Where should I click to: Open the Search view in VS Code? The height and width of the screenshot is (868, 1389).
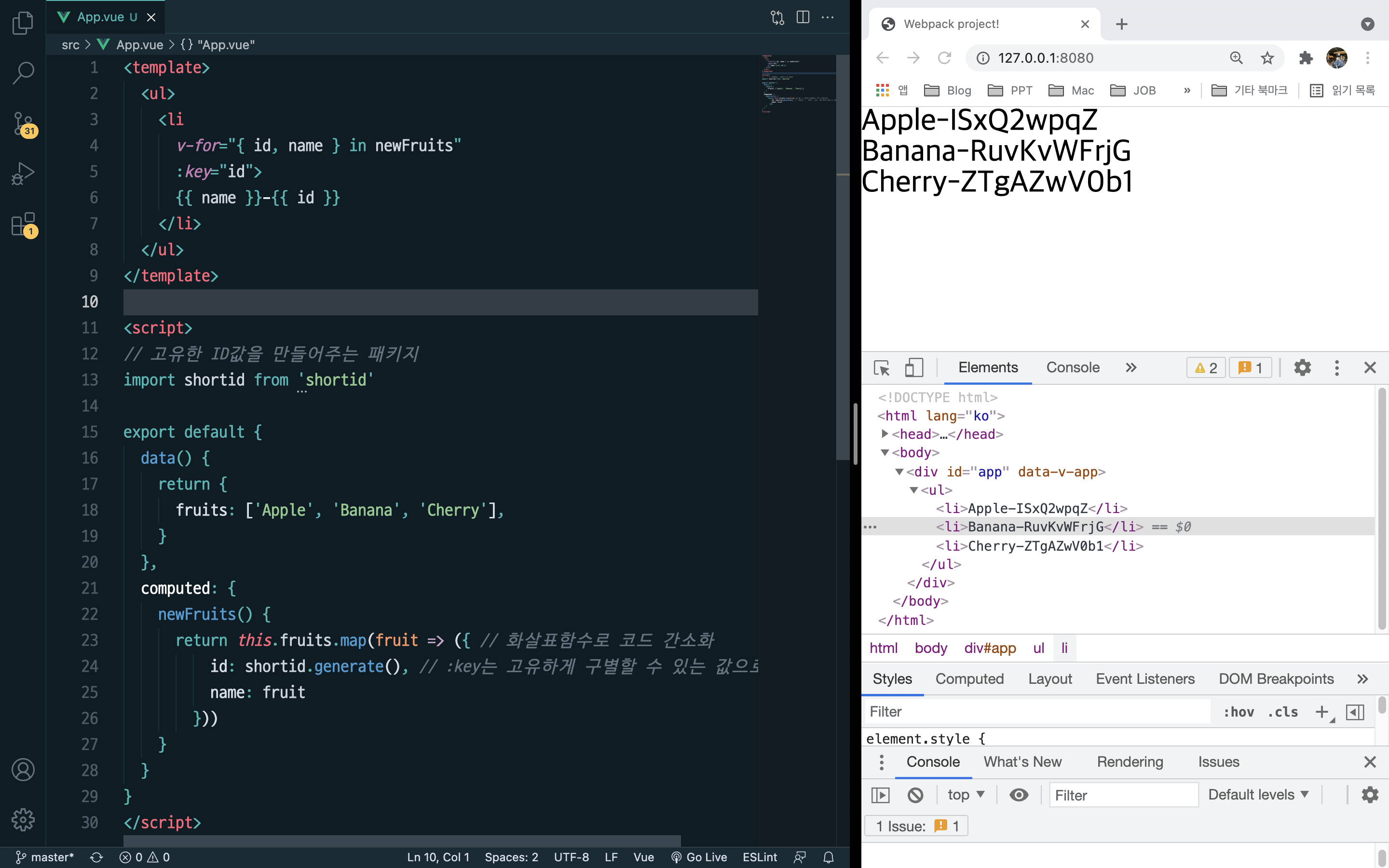[23, 73]
